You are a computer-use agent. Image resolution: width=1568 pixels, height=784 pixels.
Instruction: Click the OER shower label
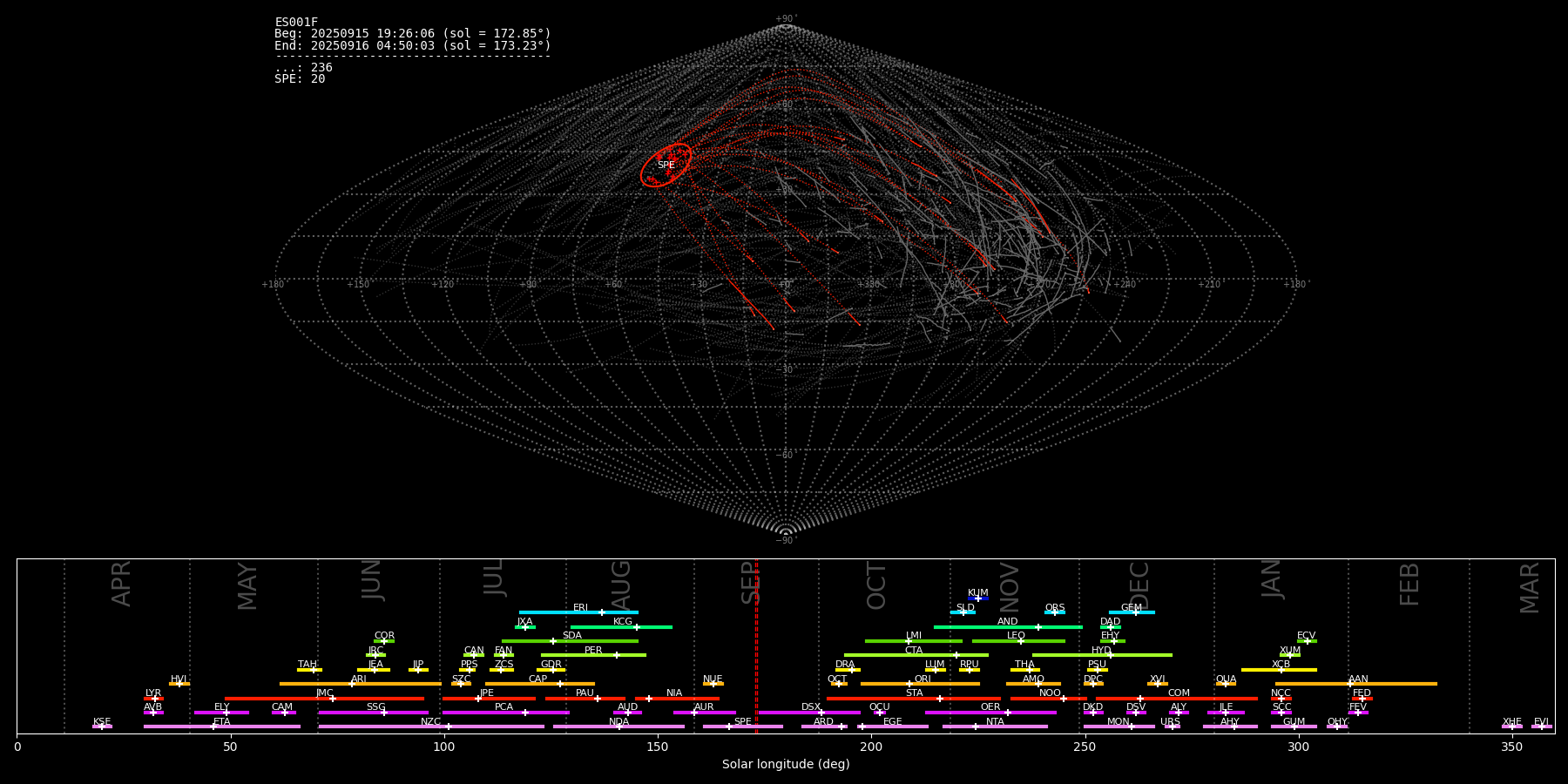point(990,707)
